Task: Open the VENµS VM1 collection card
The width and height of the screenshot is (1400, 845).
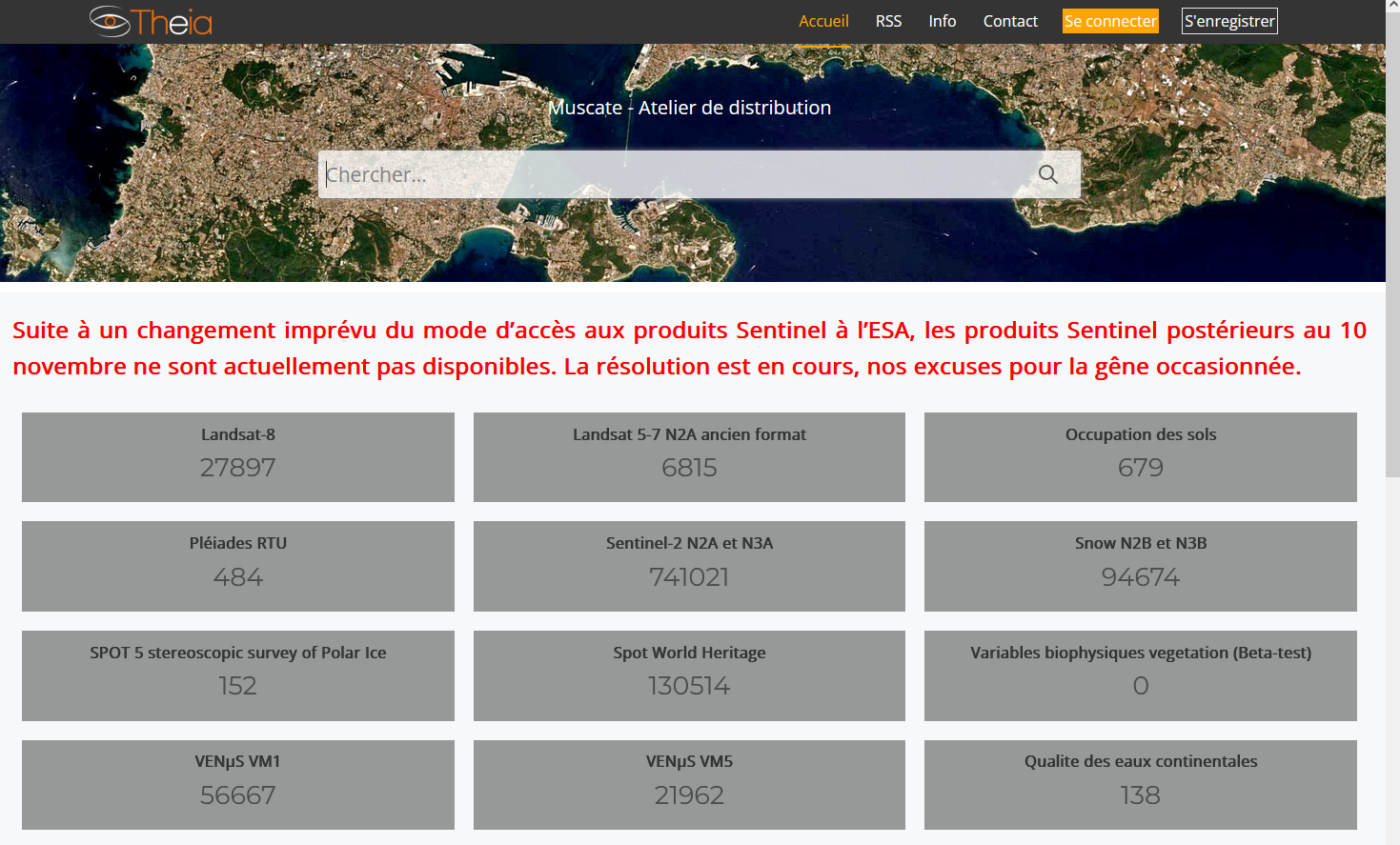Action: point(238,785)
